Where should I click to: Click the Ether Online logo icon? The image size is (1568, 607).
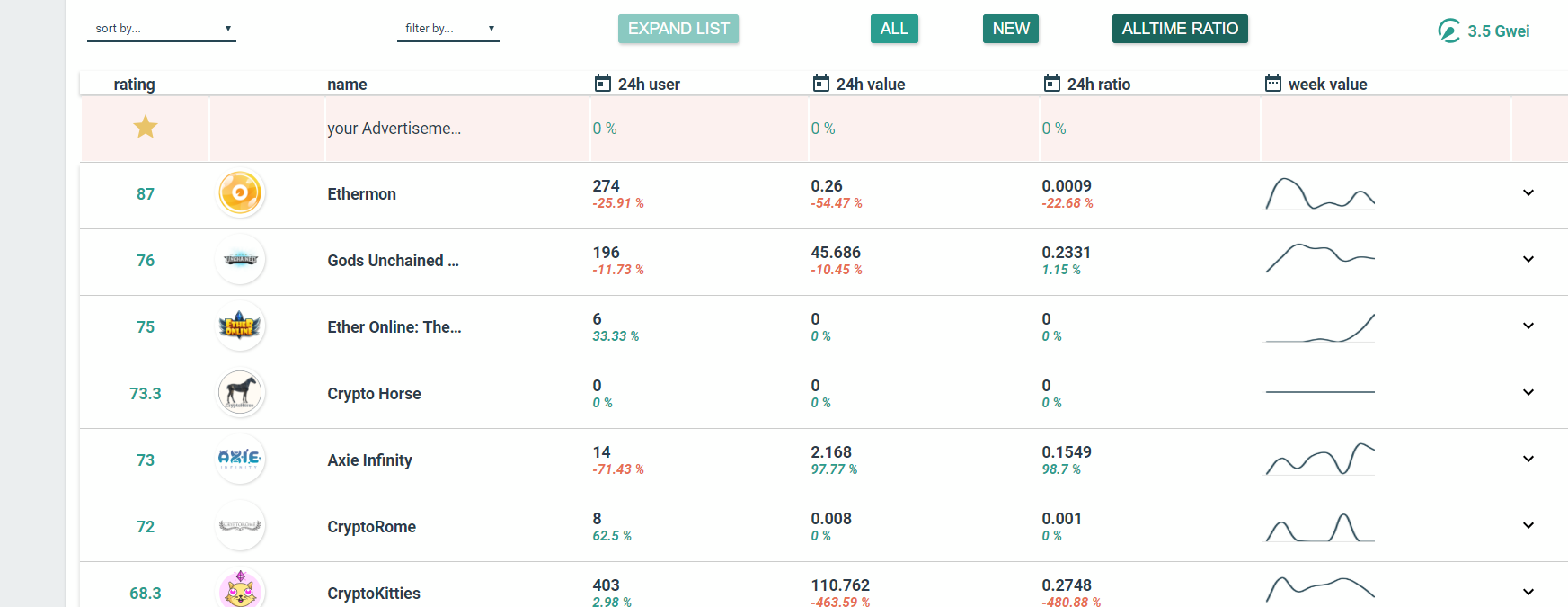point(241,326)
